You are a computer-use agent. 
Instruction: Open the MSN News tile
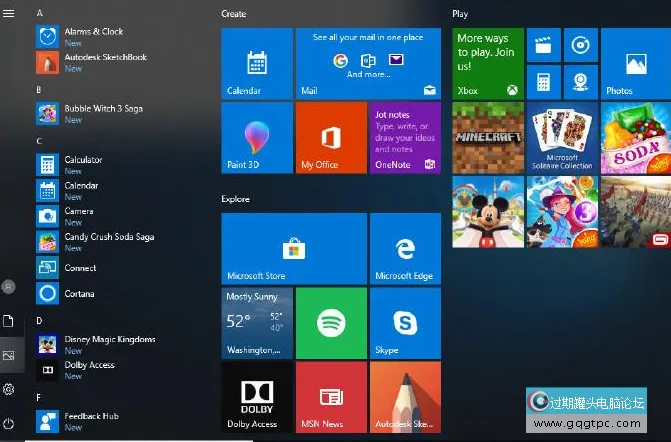click(331, 397)
